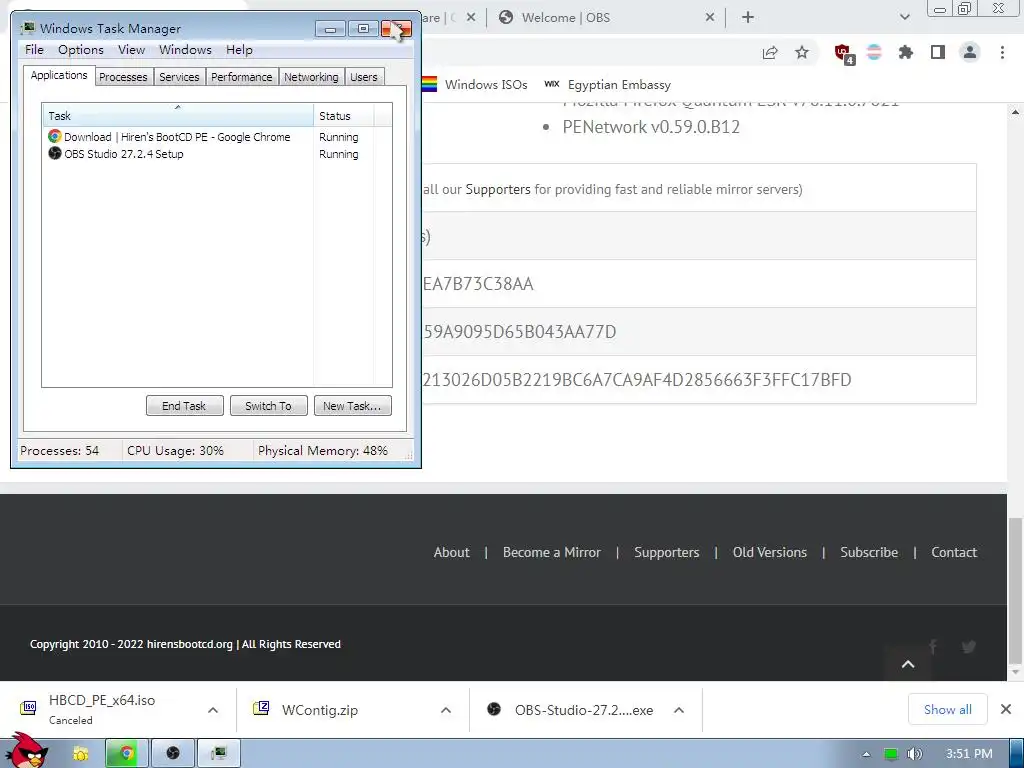Click the Chrome share page icon
The image size is (1024, 768).
coord(770,53)
